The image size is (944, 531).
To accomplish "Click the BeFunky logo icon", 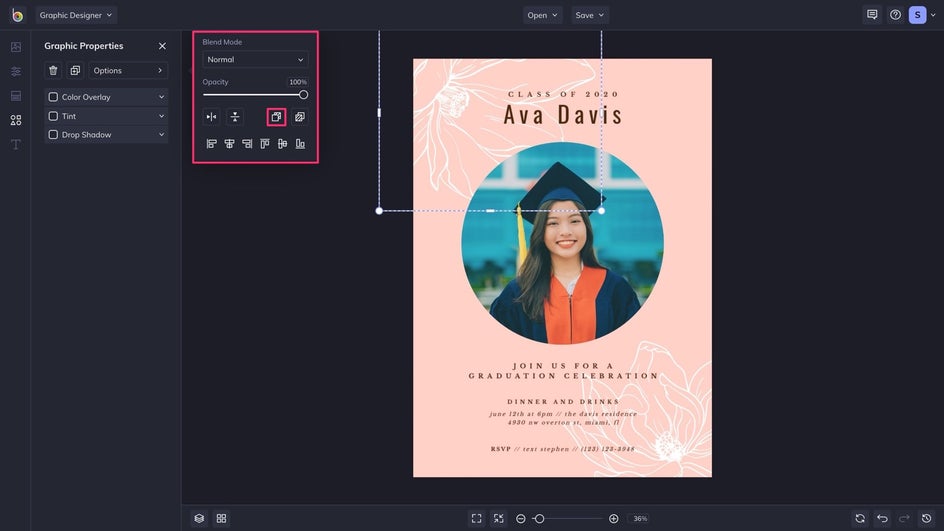I will [x=17, y=15].
